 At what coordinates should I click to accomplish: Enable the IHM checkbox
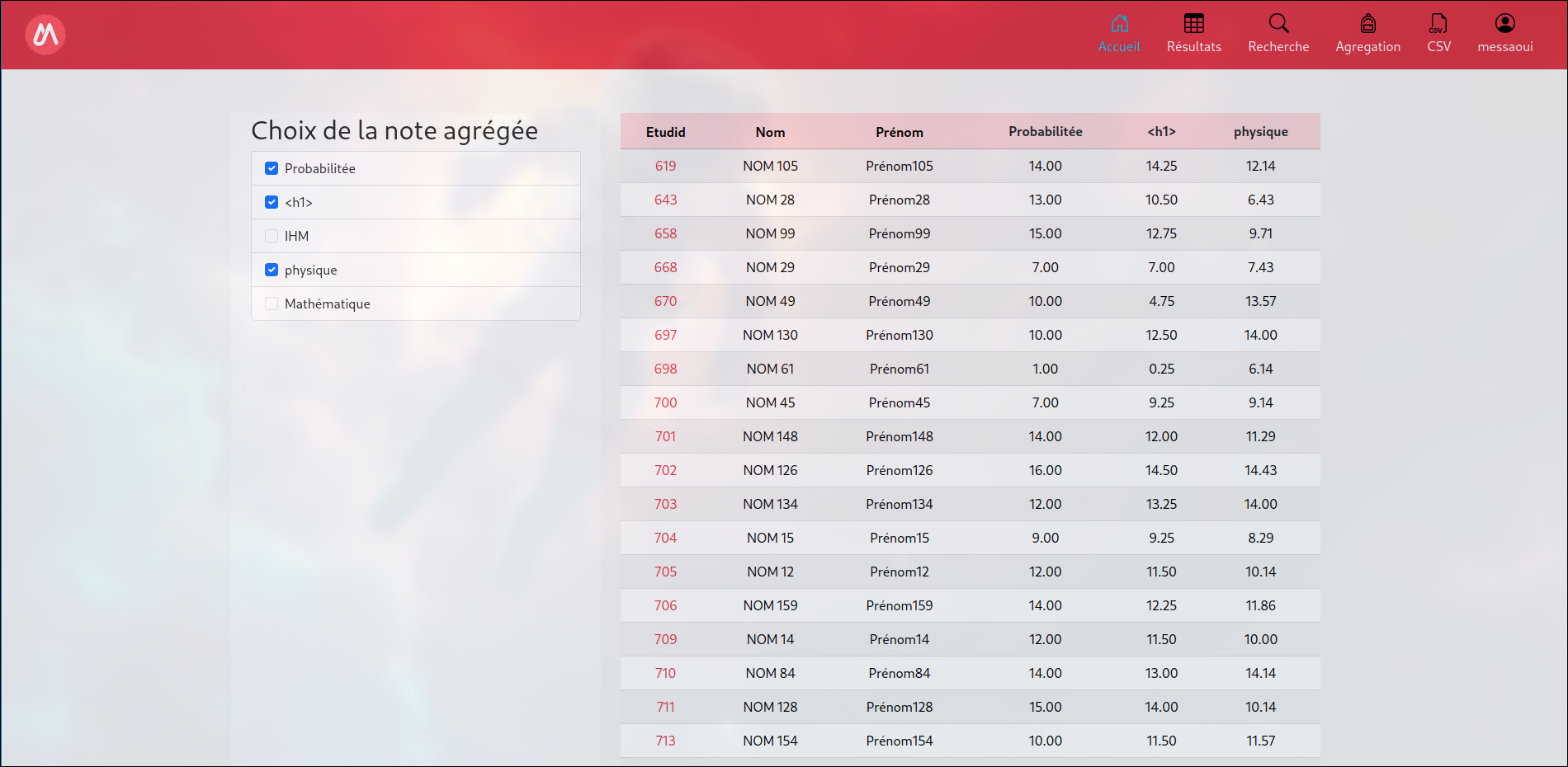(272, 236)
